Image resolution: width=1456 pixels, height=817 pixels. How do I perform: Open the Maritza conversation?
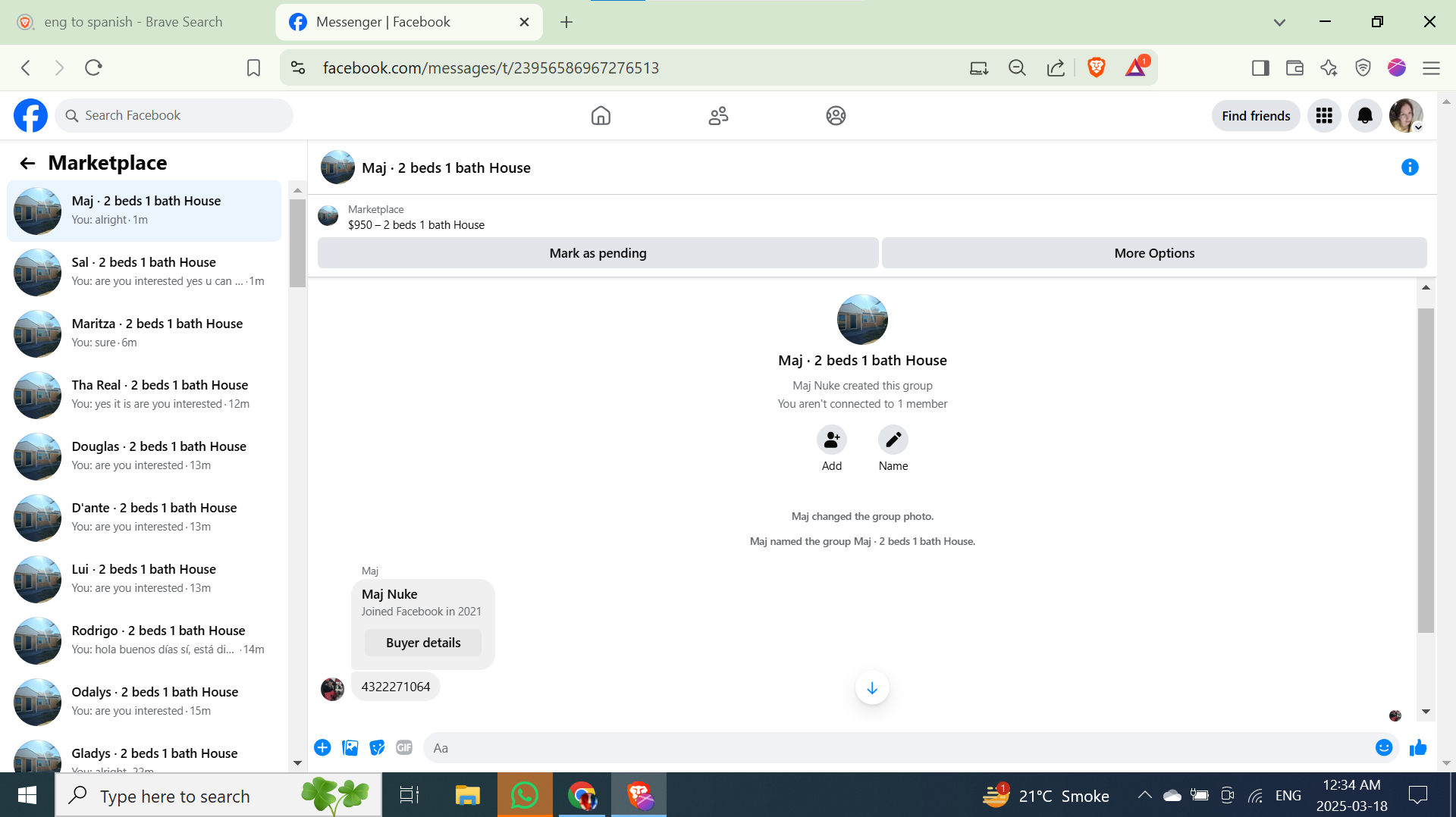click(x=144, y=333)
